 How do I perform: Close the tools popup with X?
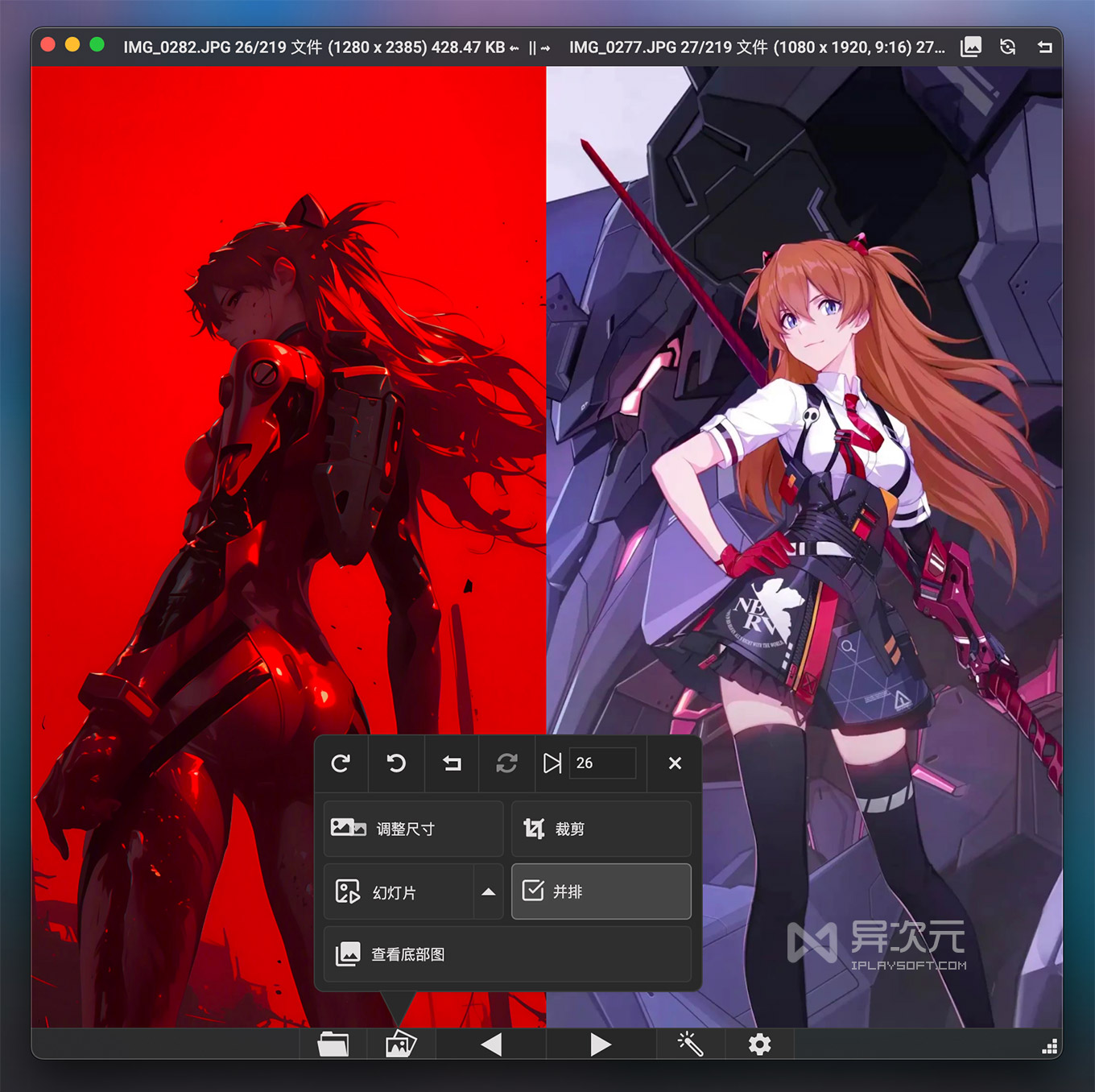pos(675,763)
